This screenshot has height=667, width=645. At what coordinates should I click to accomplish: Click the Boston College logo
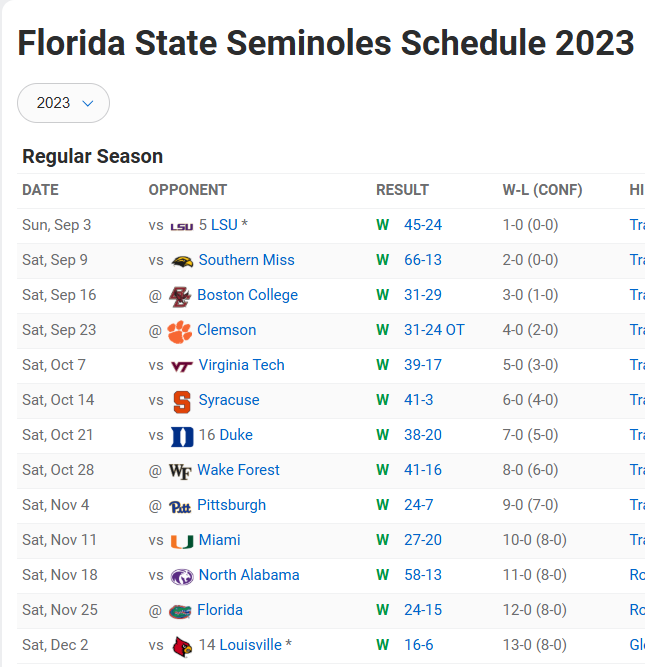click(180, 296)
